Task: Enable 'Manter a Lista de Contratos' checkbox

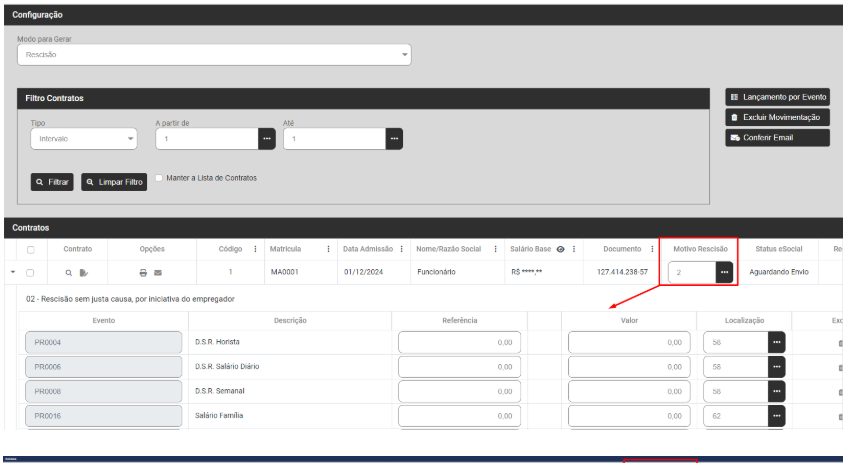Action: point(159,178)
